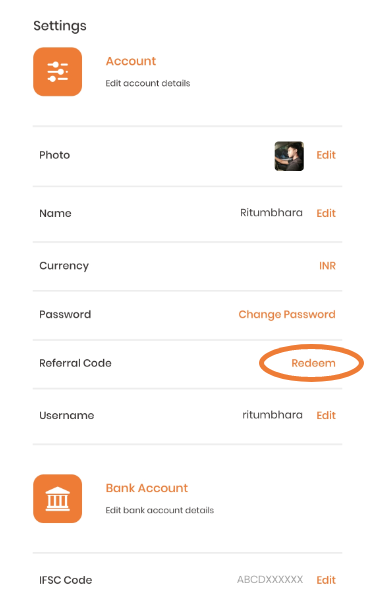375x593 pixels.
Task: Select the INR currency option
Action: tap(327, 265)
